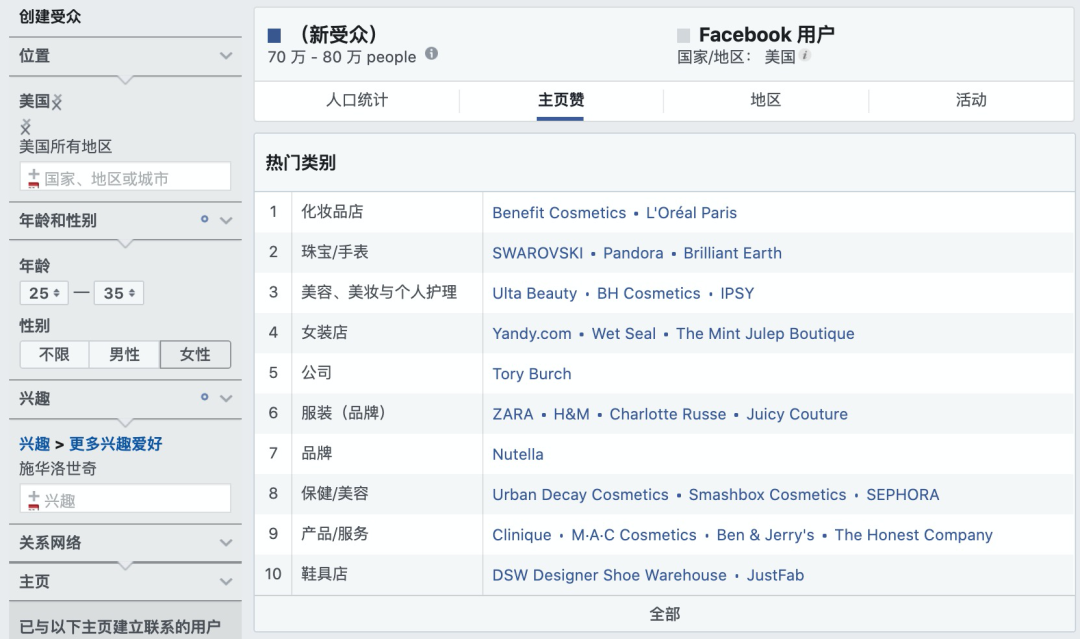Viewport: 1080px width, 639px height.
Task: Switch to the 活动 tab
Action: 971,101
